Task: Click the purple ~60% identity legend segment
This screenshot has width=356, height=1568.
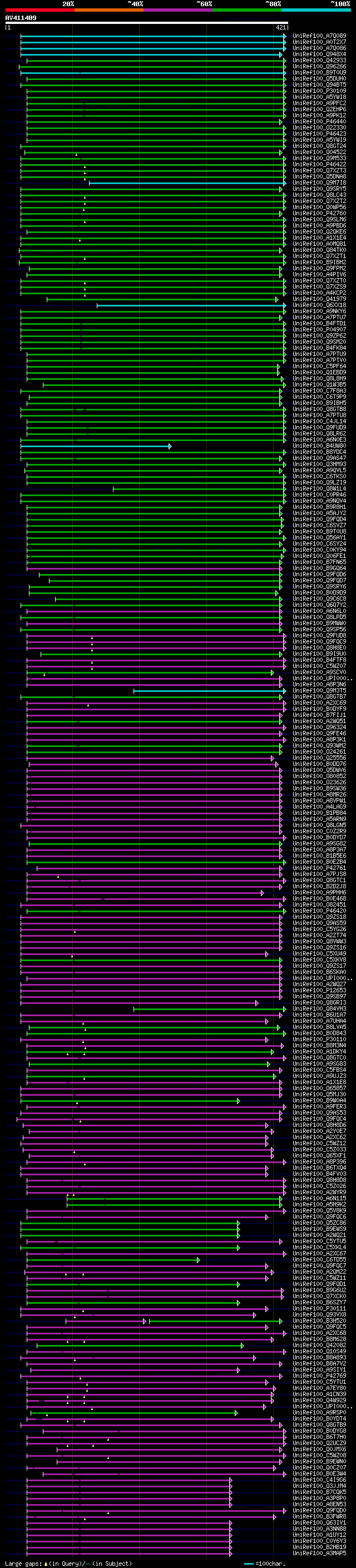Action: [x=179, y=10]
